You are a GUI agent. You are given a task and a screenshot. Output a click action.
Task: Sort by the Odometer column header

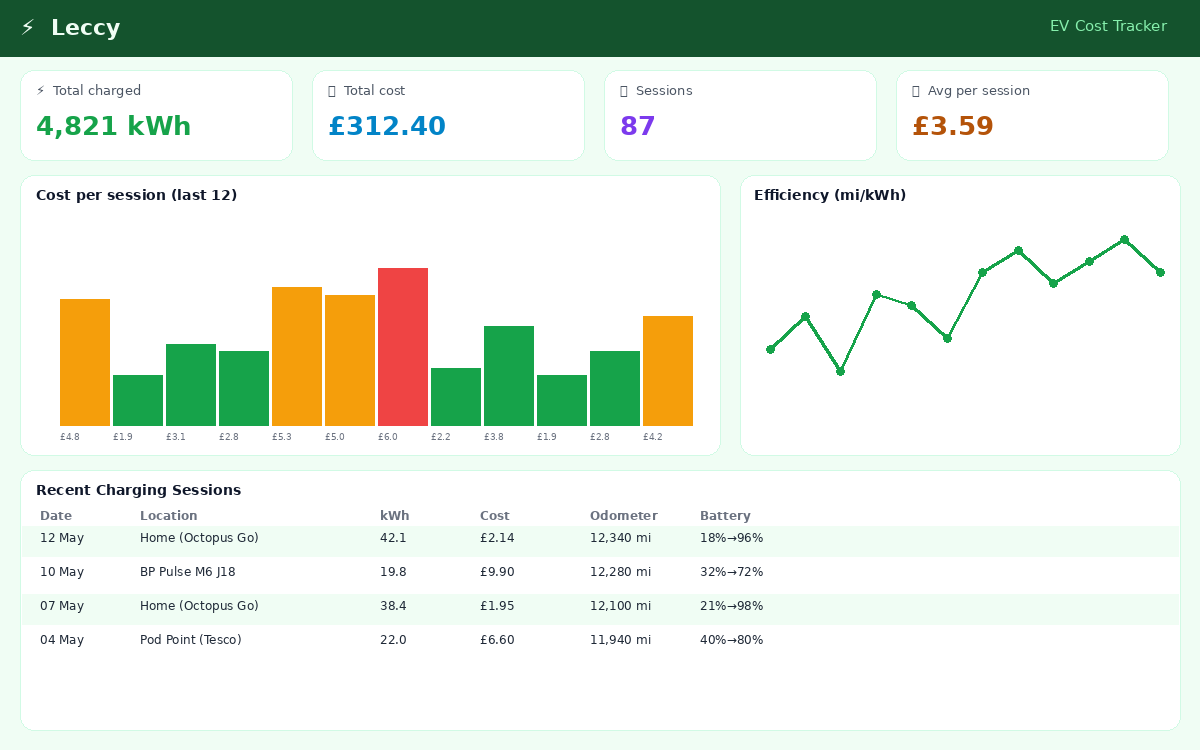tap(624, 516)
